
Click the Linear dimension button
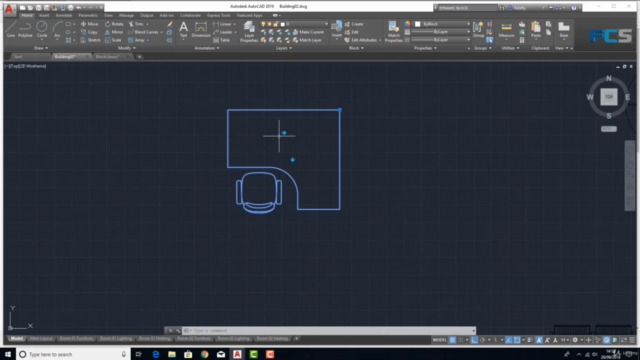[222, 24]
